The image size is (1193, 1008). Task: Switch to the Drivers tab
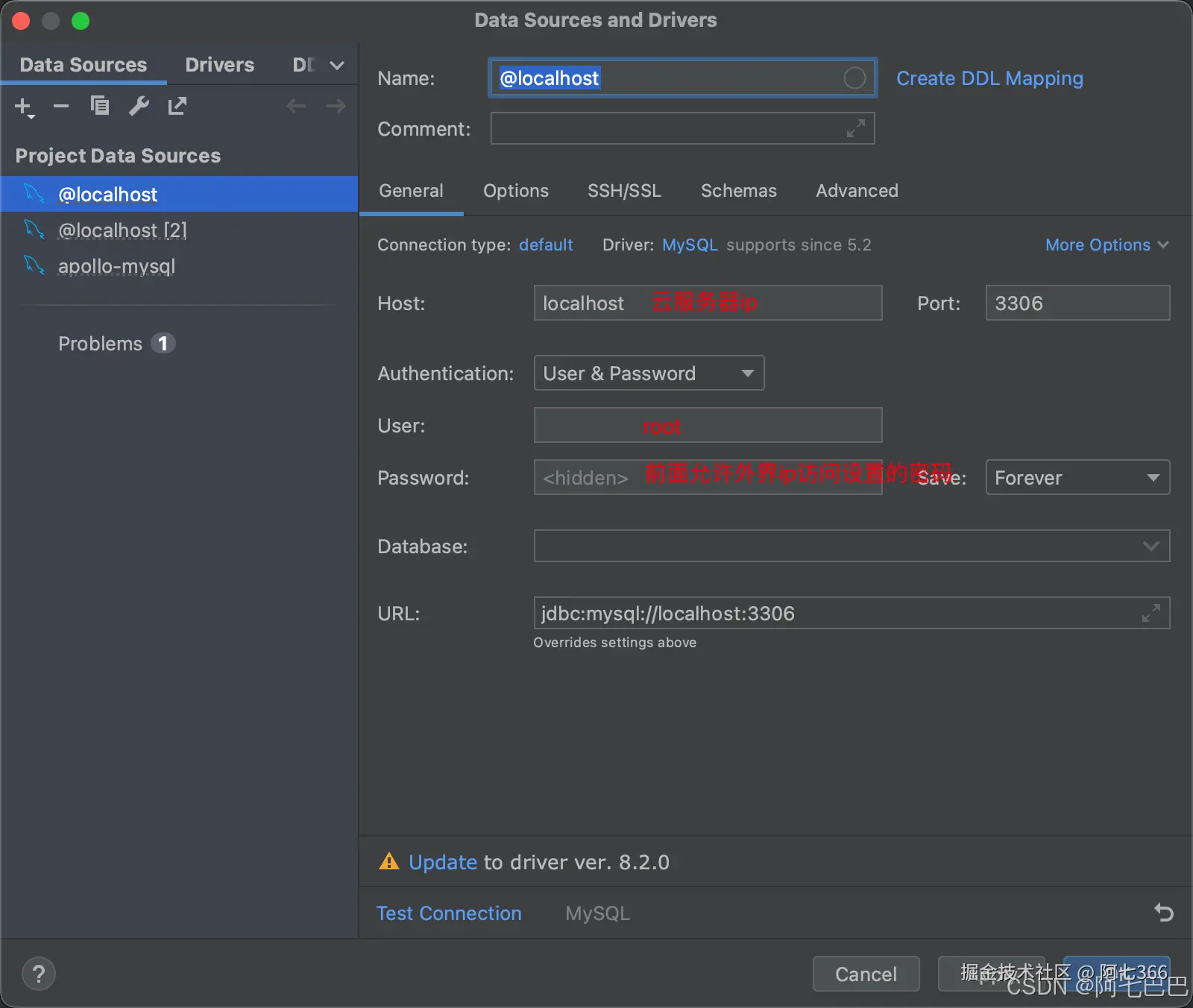(x=220, y=65)
